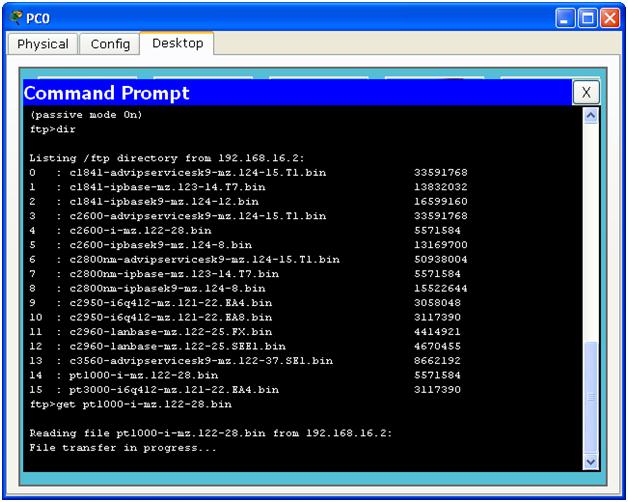
Task: Click file c1841-ipbase-mz.123-14.T7.bin
Action: click(x=167, y=187)
